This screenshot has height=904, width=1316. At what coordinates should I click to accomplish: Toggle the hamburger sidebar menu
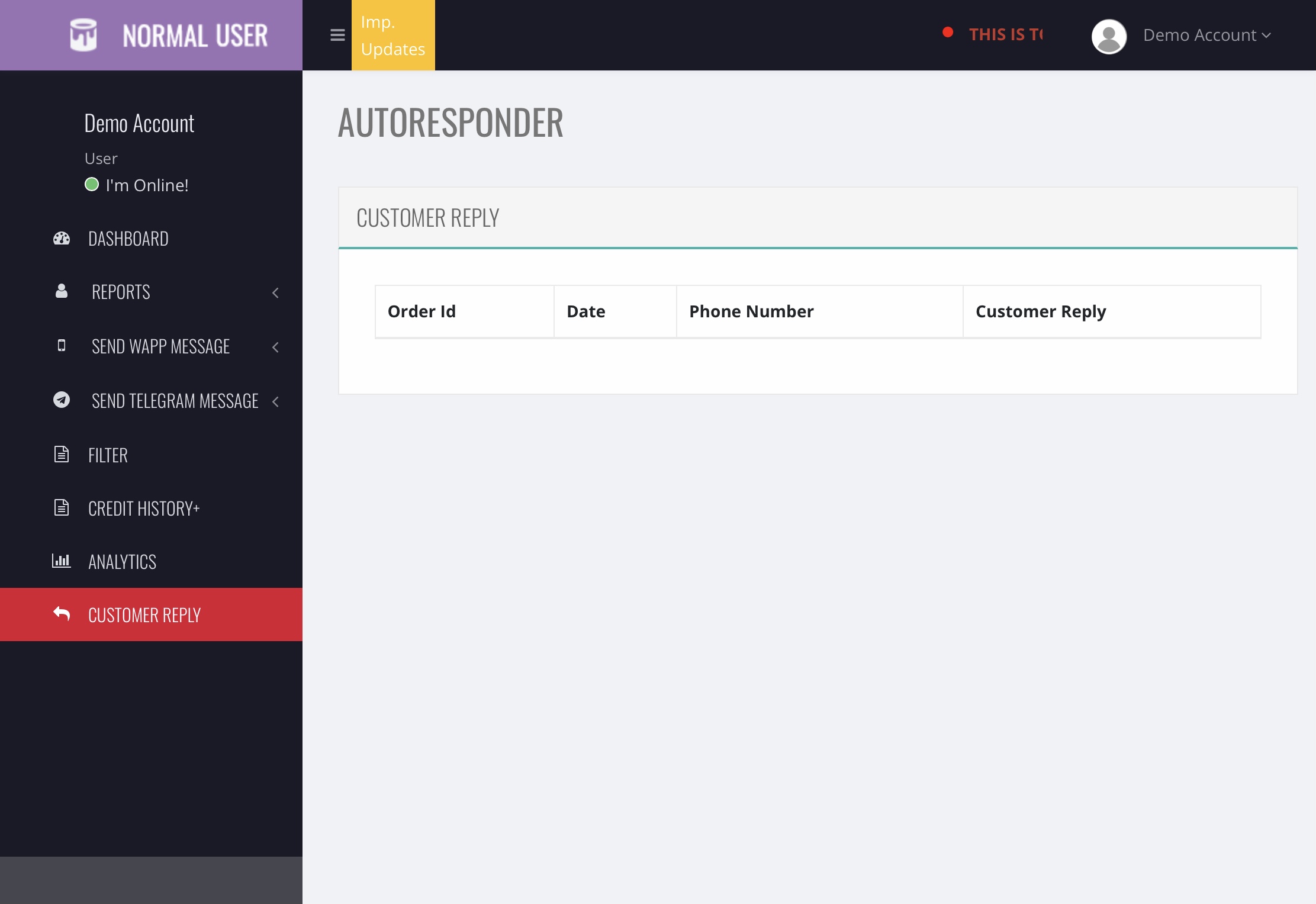pyautogui.click(x=337, y=35)
